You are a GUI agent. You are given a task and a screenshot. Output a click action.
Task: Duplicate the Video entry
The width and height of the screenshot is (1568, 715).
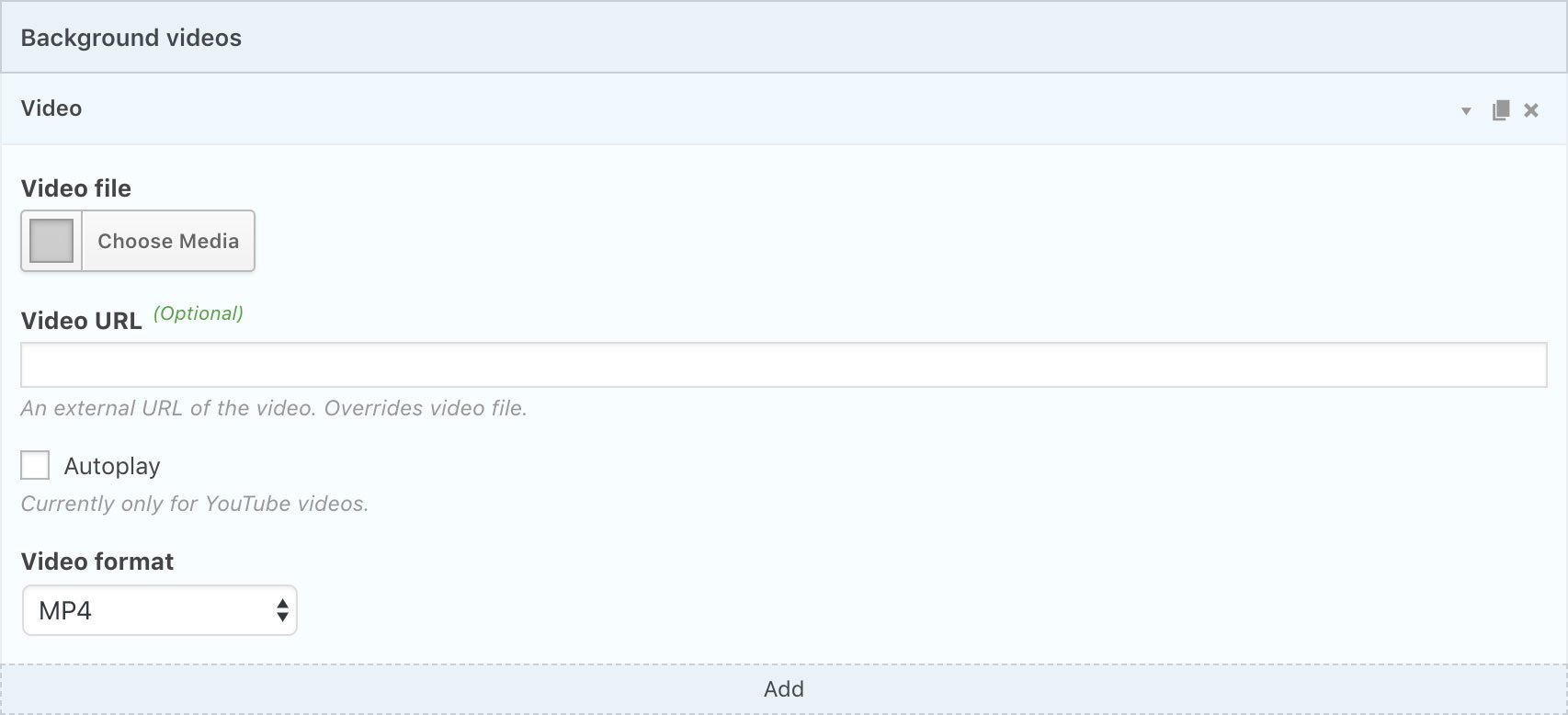tap(1501, 110)
